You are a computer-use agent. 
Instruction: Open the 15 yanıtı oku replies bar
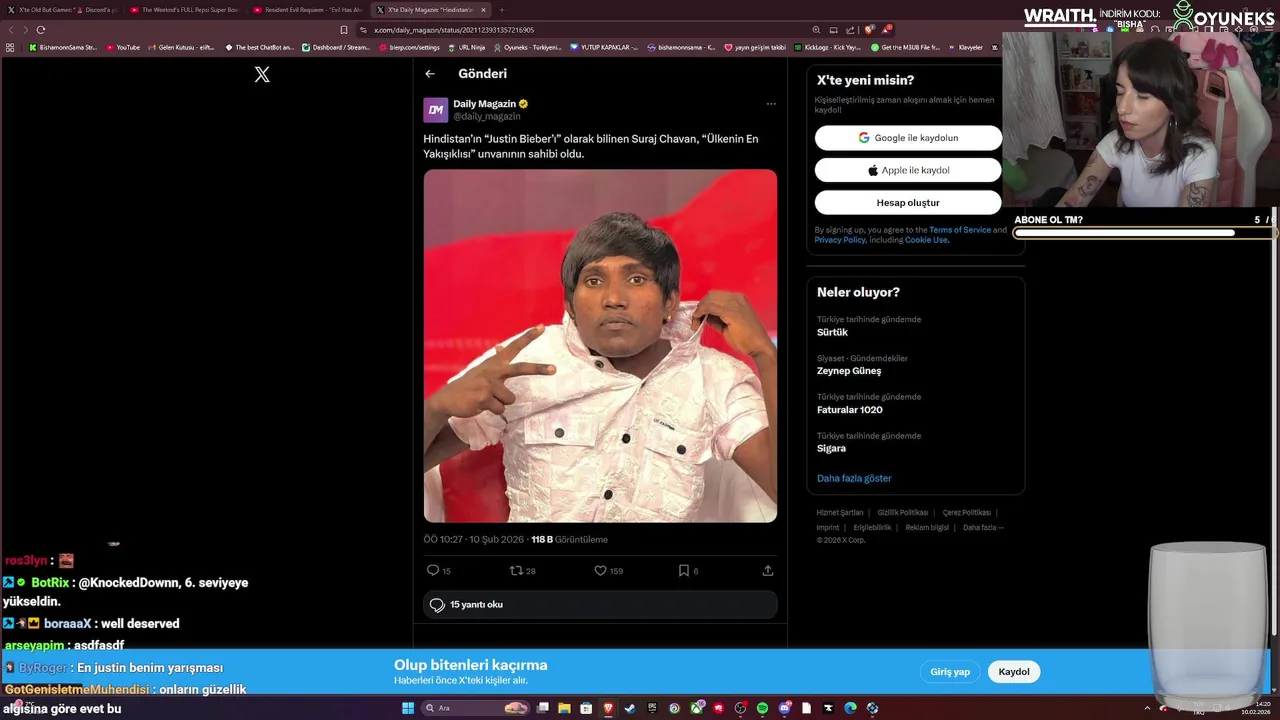click(600, 604)
